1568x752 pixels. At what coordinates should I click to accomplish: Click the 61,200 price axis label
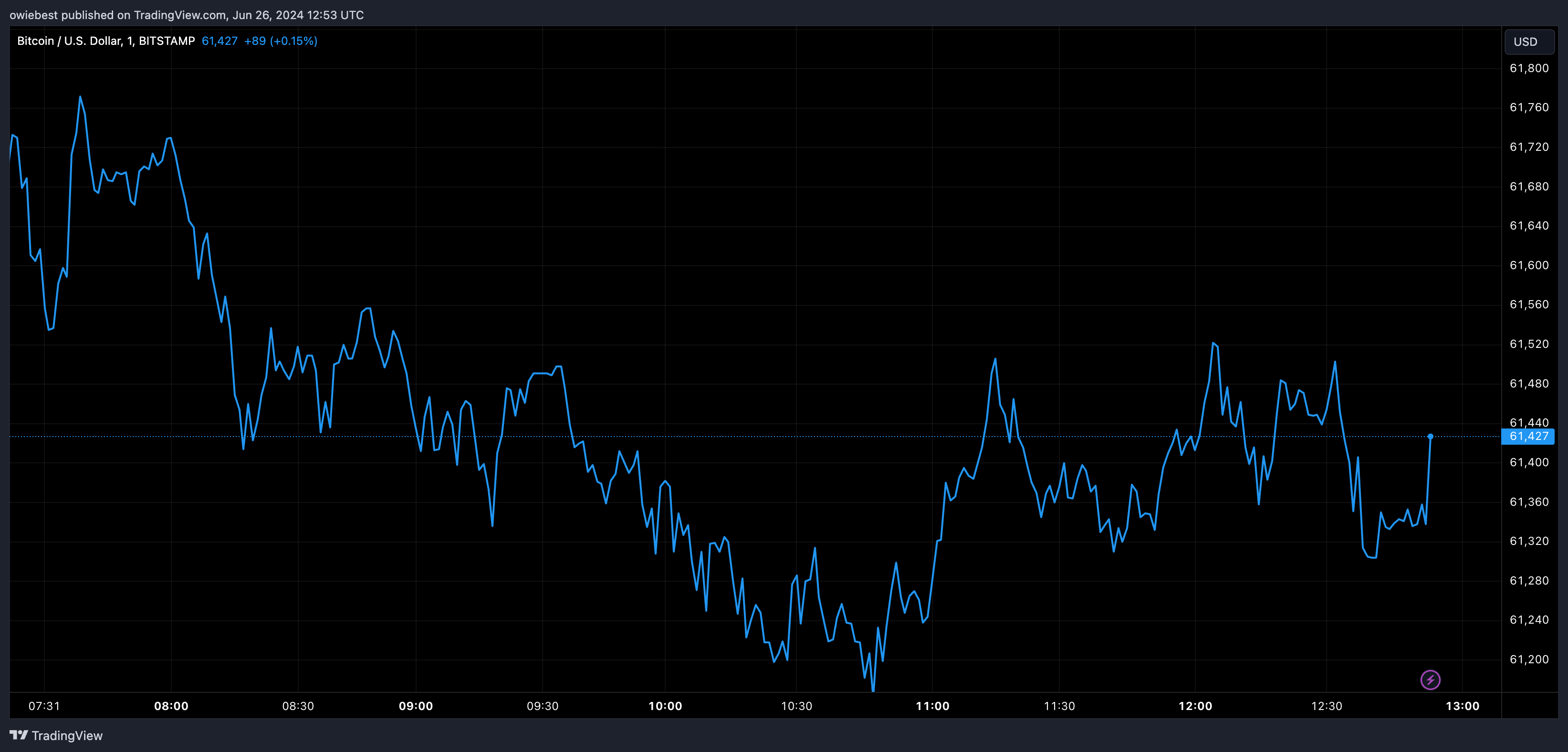1529,659
